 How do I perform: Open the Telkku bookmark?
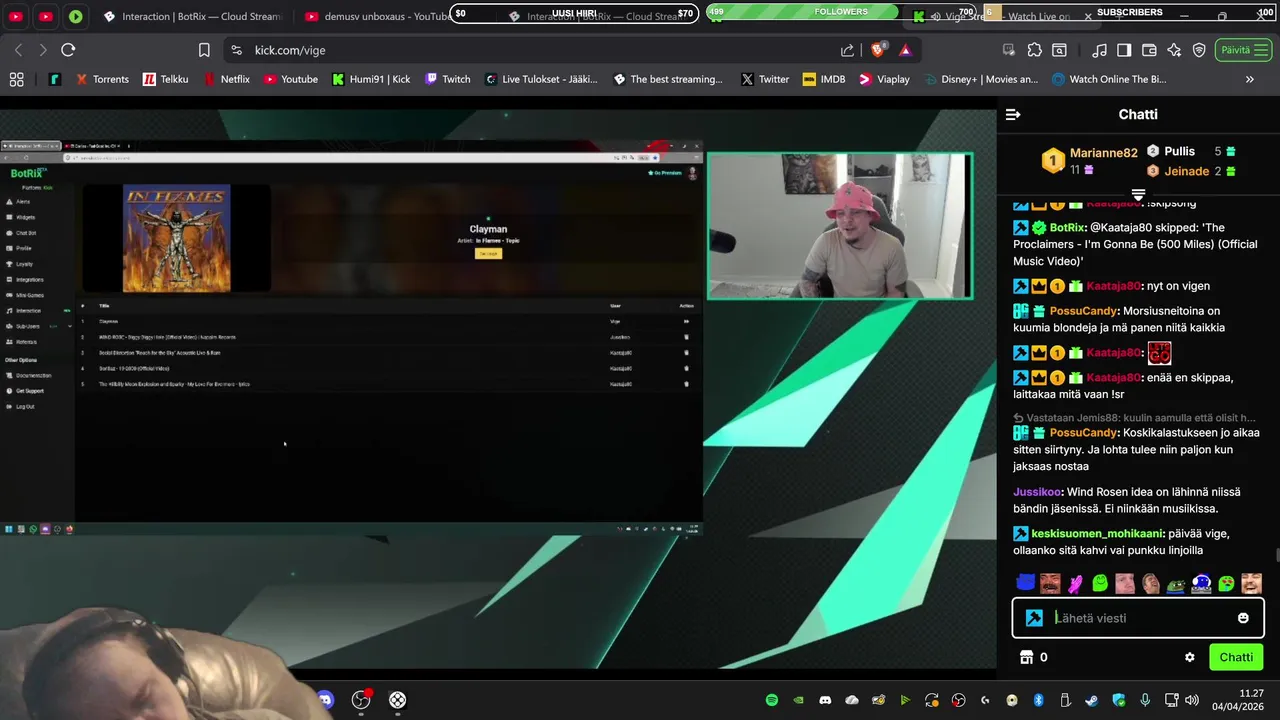point(165,79)
